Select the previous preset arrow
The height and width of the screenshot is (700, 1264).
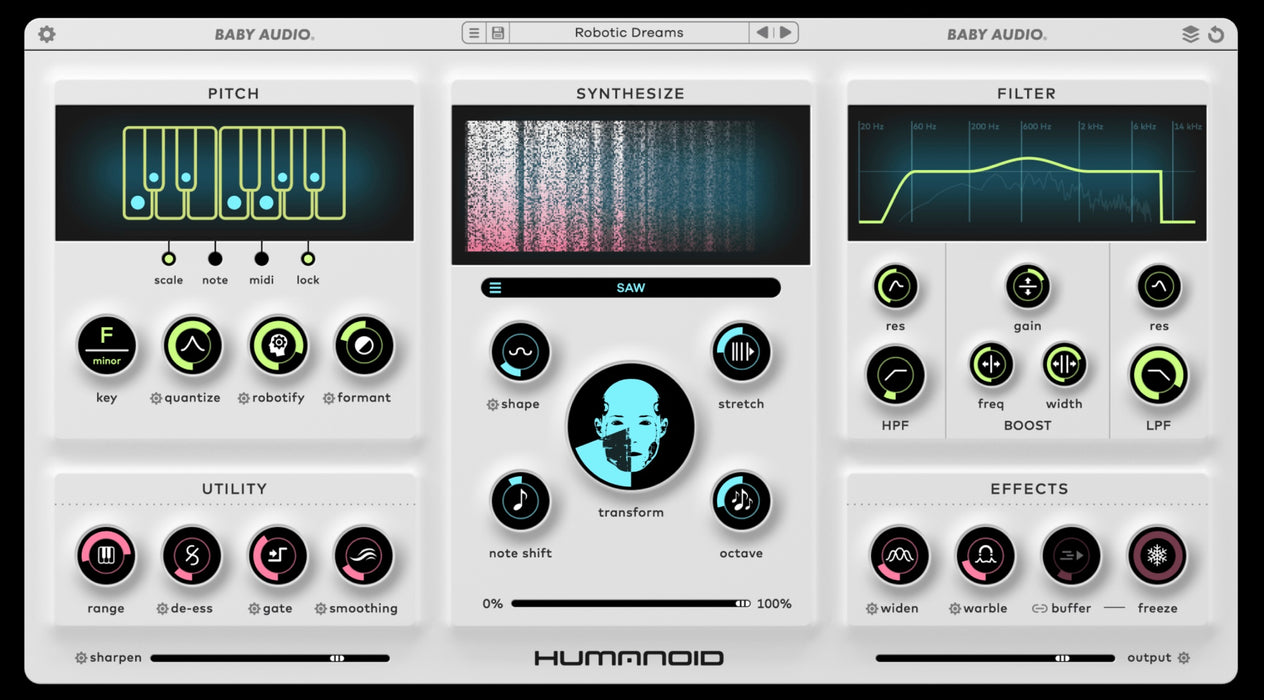pos(762,33)
